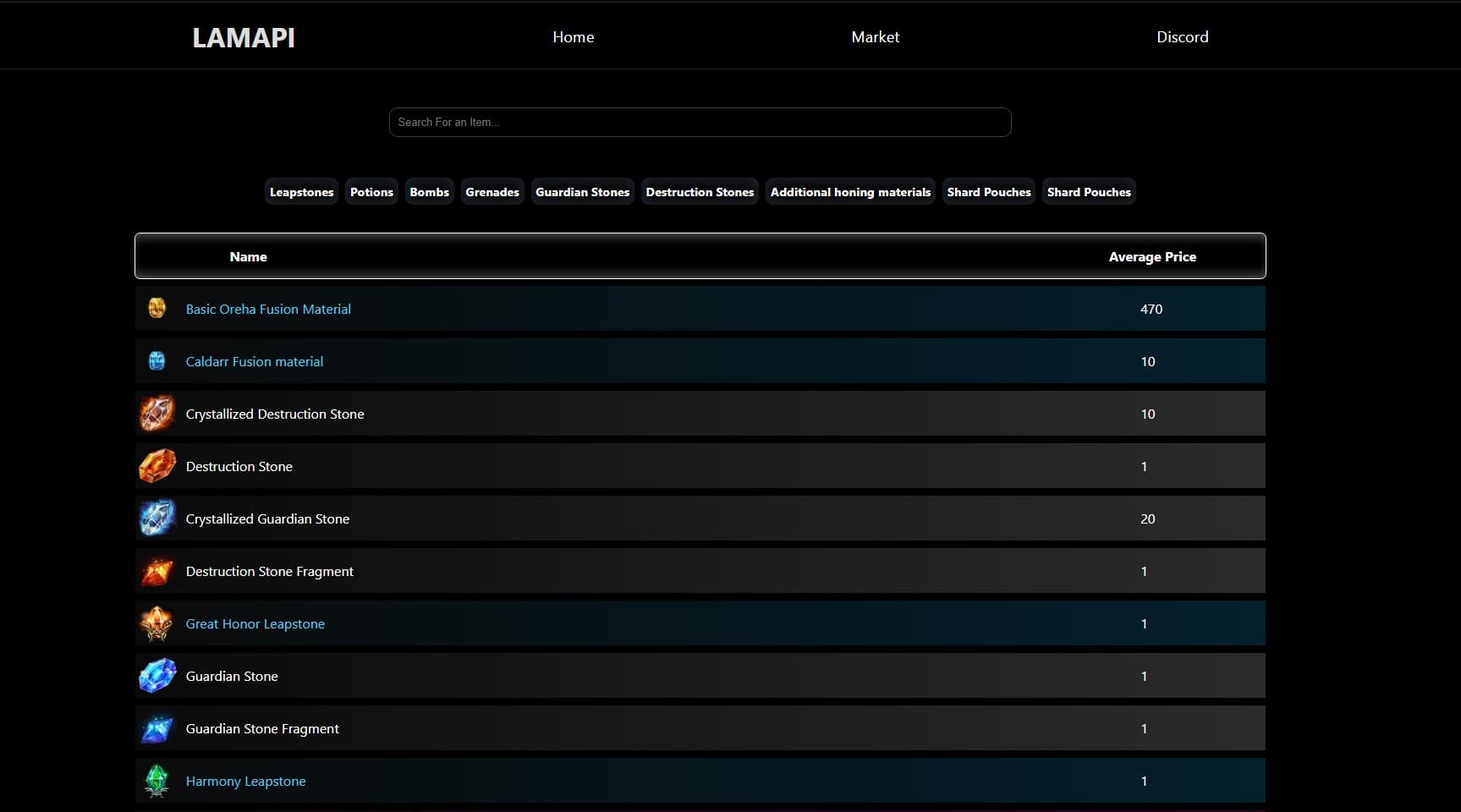This screenshot has width=1461, height=812.
Task: Click the Average Price column header
Action: coord(1152,256)
